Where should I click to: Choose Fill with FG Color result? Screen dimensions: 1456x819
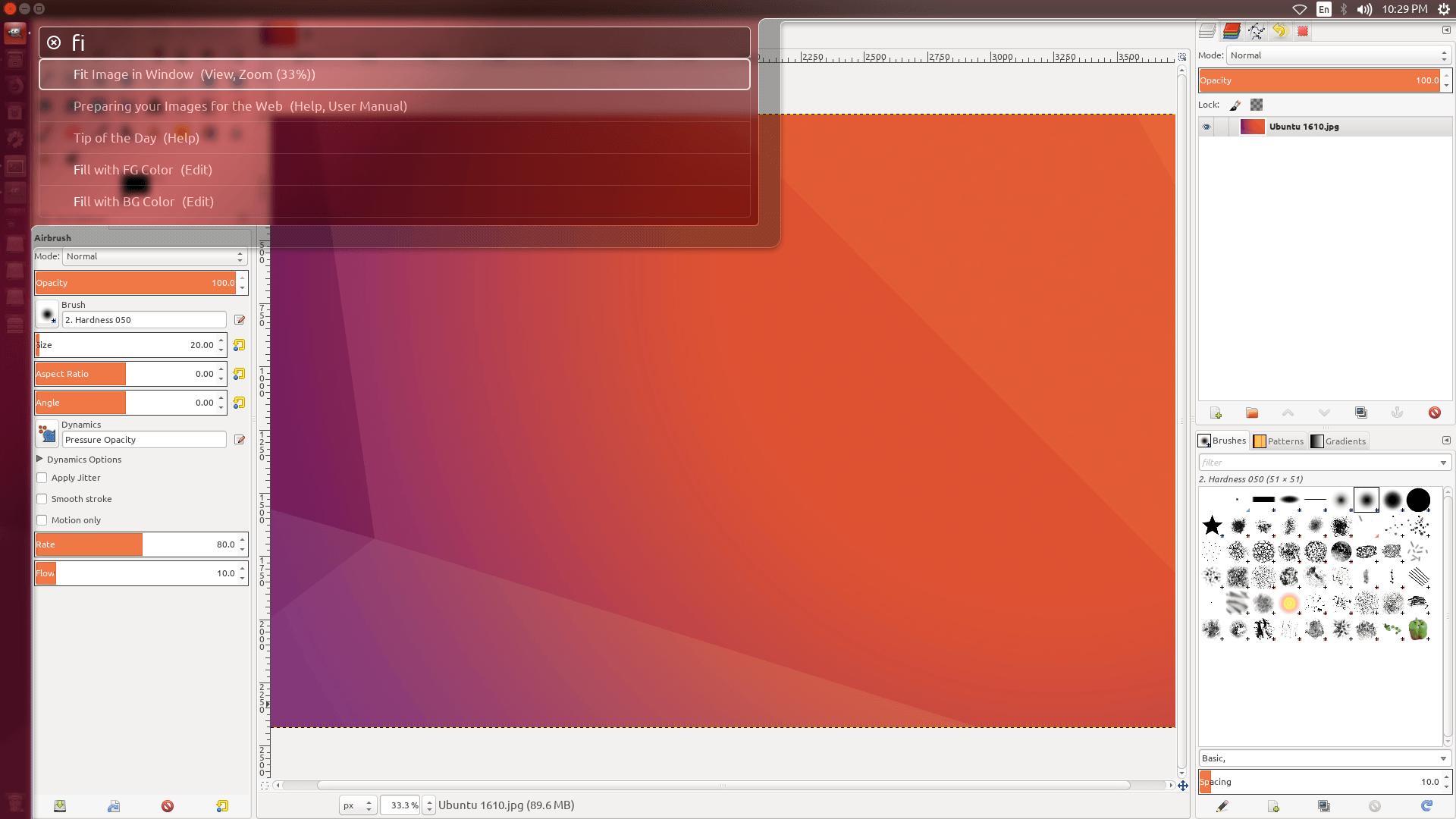click(394, 170)
